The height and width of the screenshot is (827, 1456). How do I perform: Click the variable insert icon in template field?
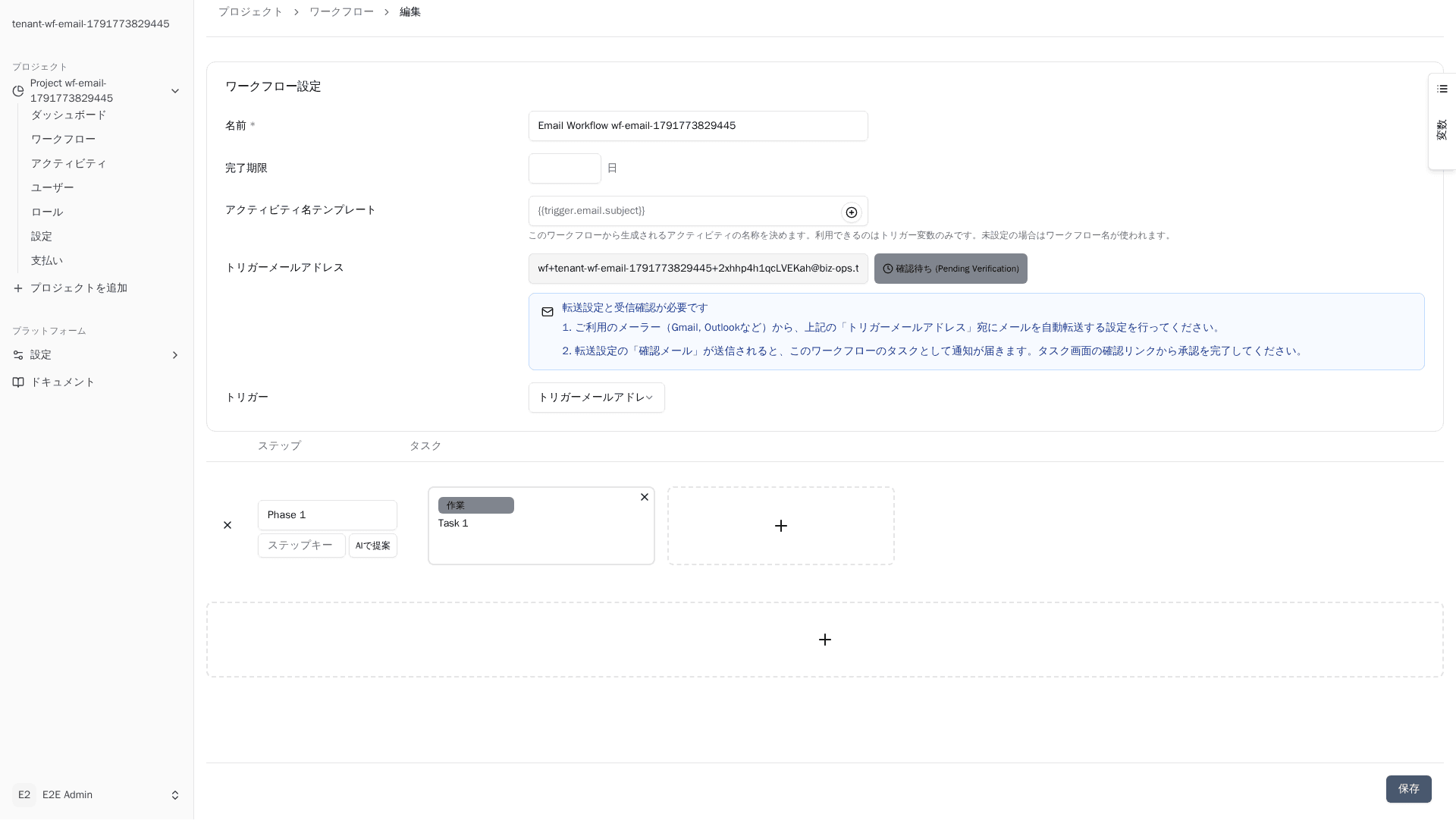point(851,212)
